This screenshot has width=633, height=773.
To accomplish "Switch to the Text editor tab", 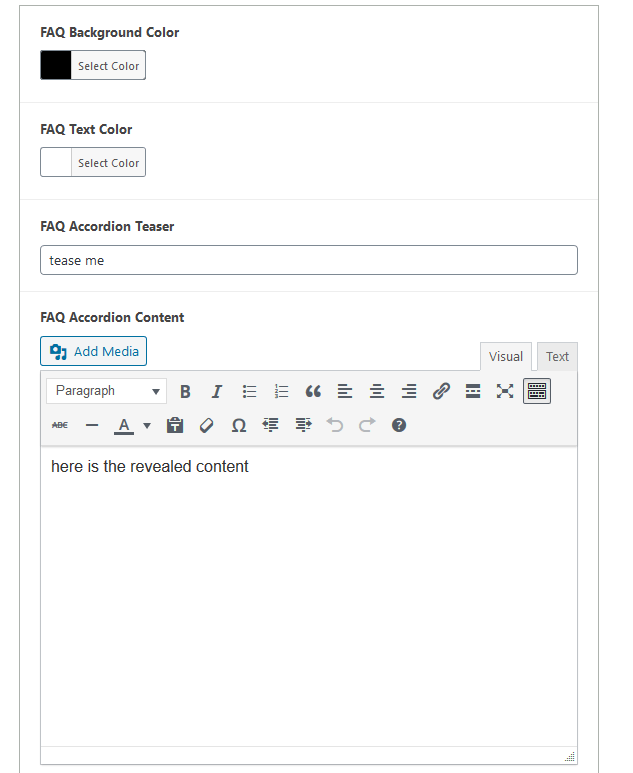I will (x=557, y=357).
